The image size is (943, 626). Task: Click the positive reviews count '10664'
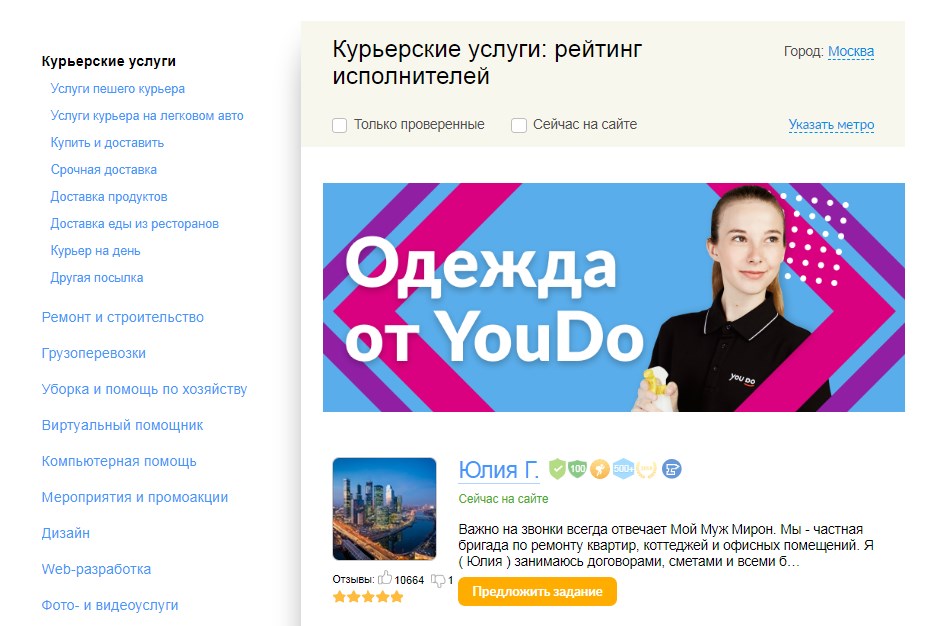[409, 580]
